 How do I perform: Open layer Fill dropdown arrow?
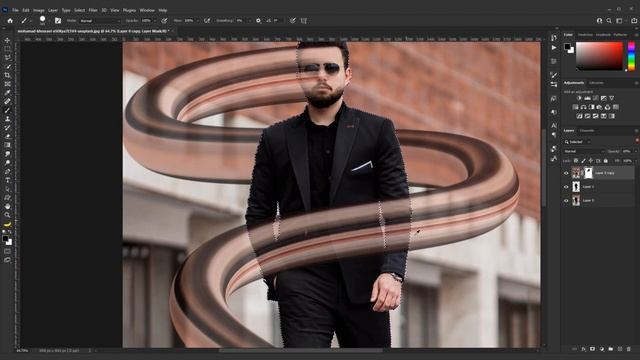[636, 161]
